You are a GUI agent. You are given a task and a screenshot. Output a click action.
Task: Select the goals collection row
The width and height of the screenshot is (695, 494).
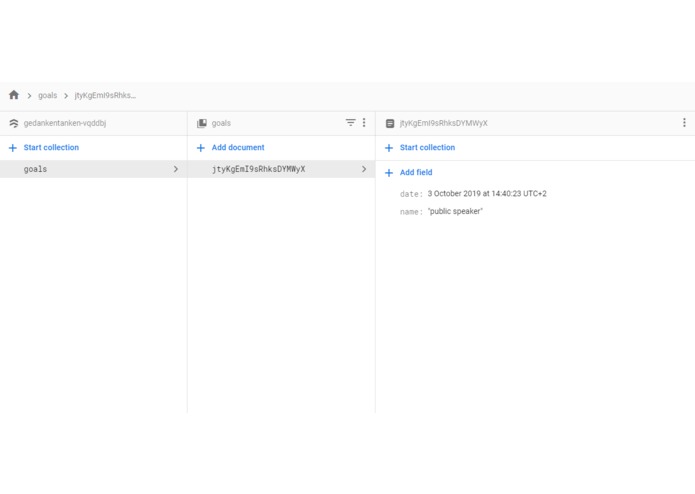click(x=94, y=169)
